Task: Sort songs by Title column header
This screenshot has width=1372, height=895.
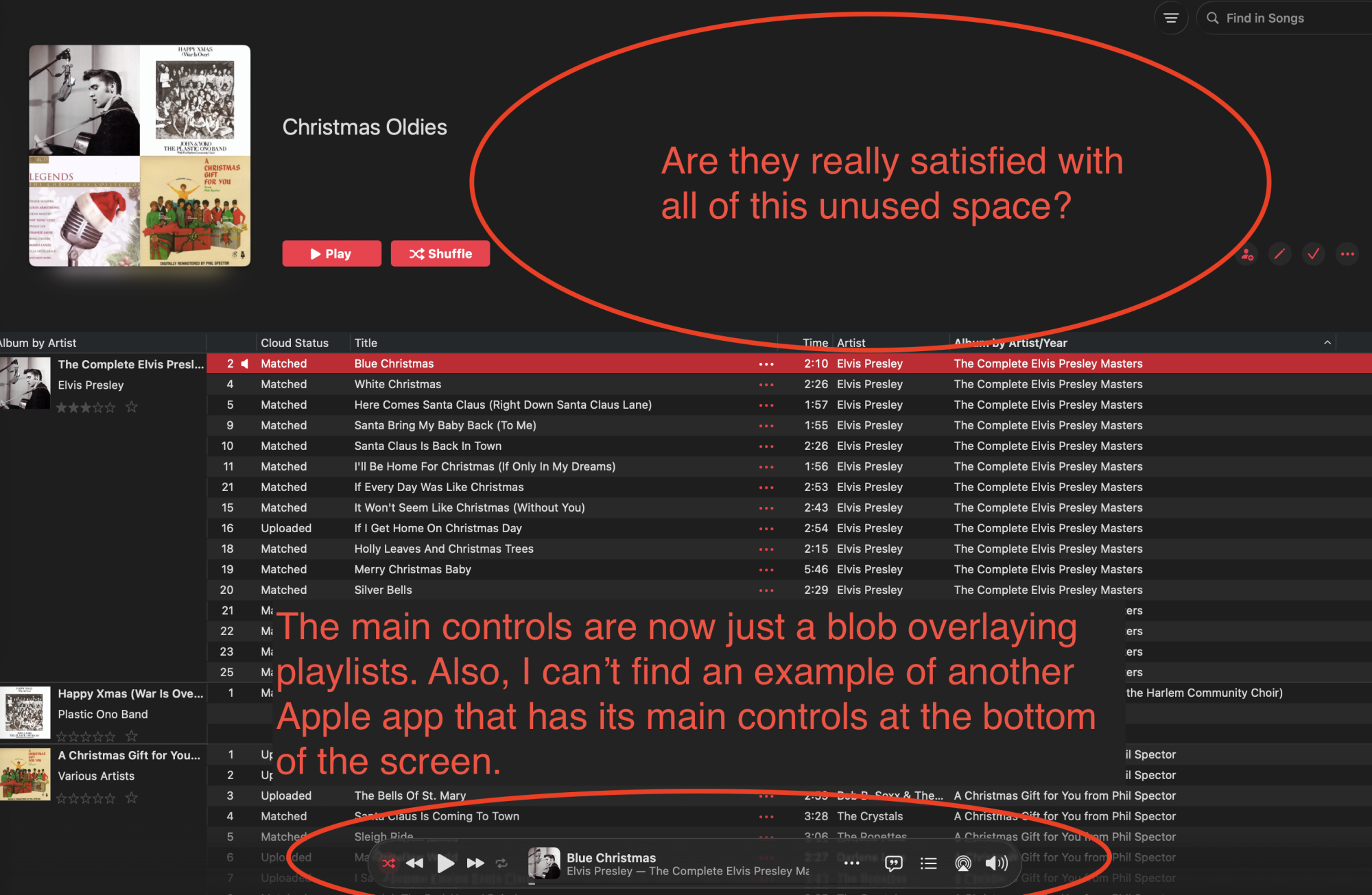Action: pos(366,343)
